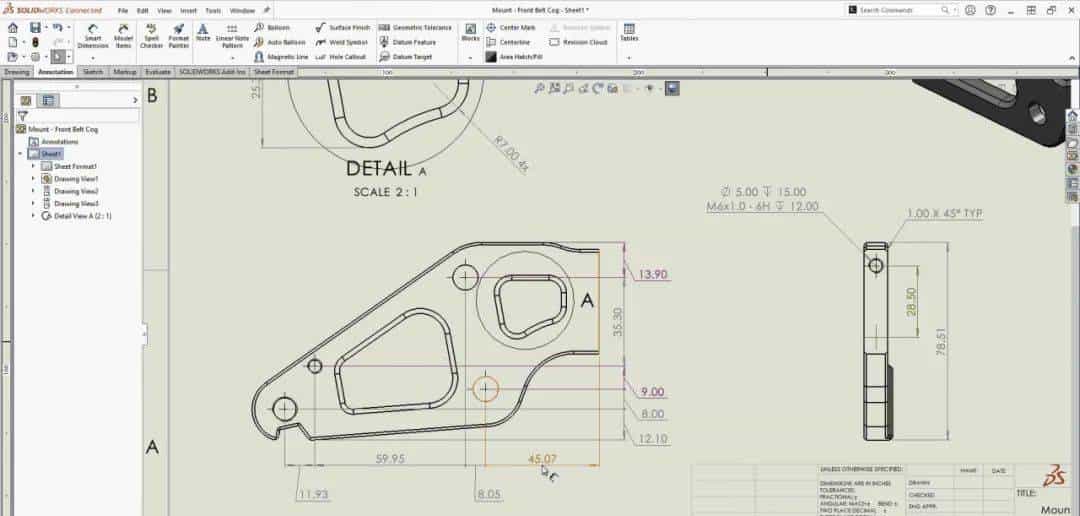Click the Undo icon
This screenshot has width=1080, height=516.
click(x=57, y=28)
